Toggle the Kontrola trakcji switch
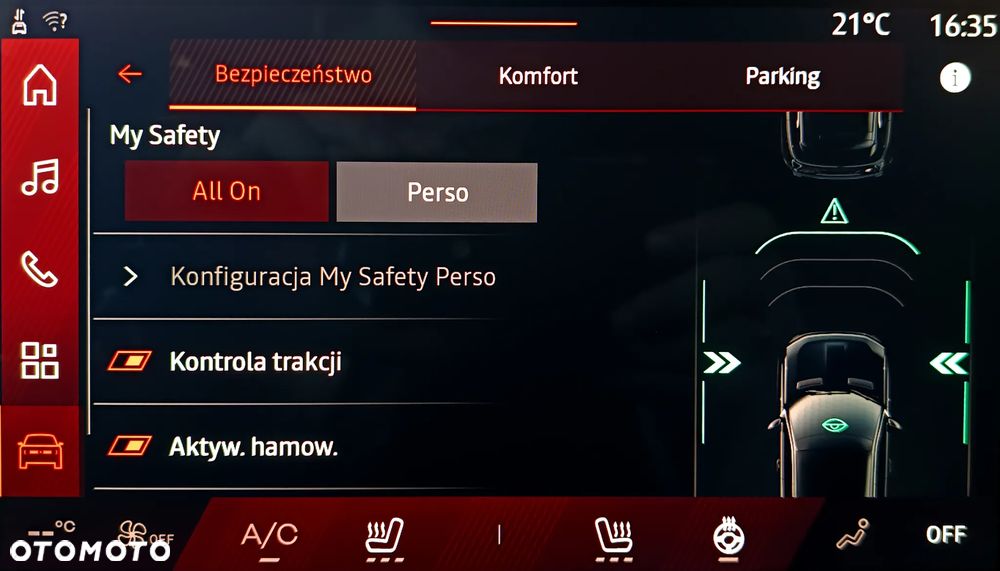 (129, 361)
